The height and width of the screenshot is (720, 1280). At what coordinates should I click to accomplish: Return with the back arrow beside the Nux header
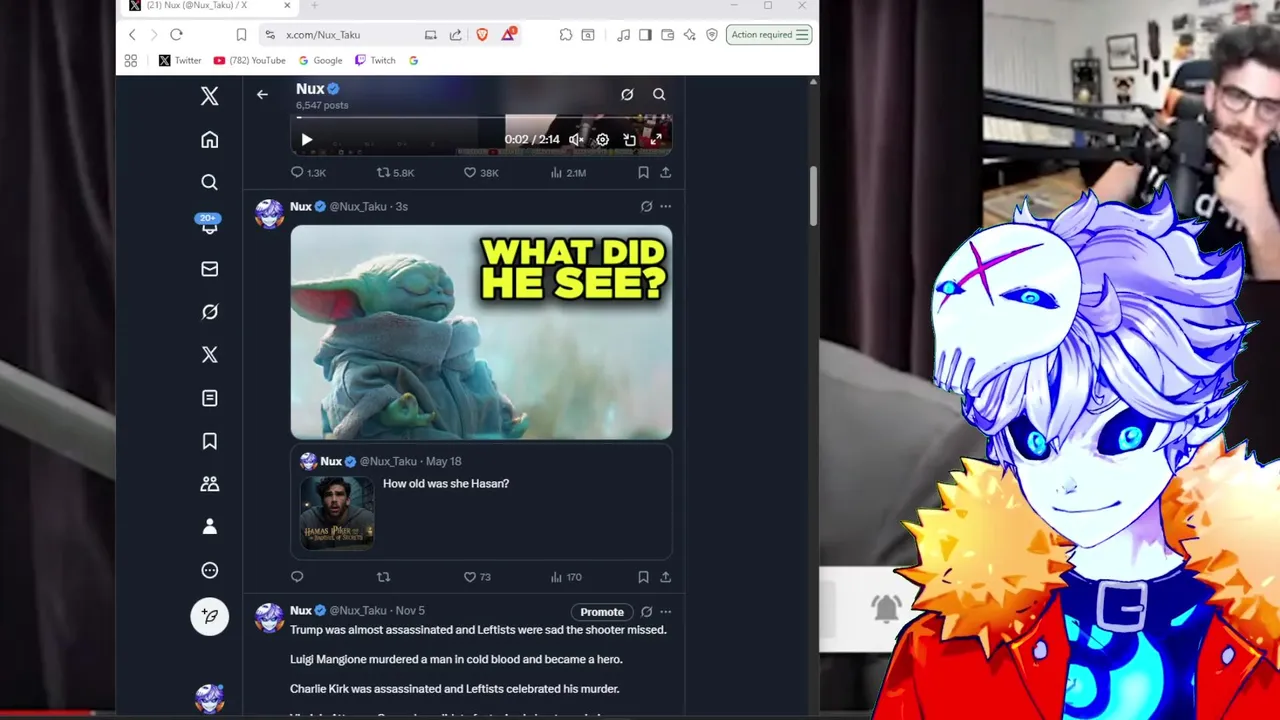click(262, 94)
